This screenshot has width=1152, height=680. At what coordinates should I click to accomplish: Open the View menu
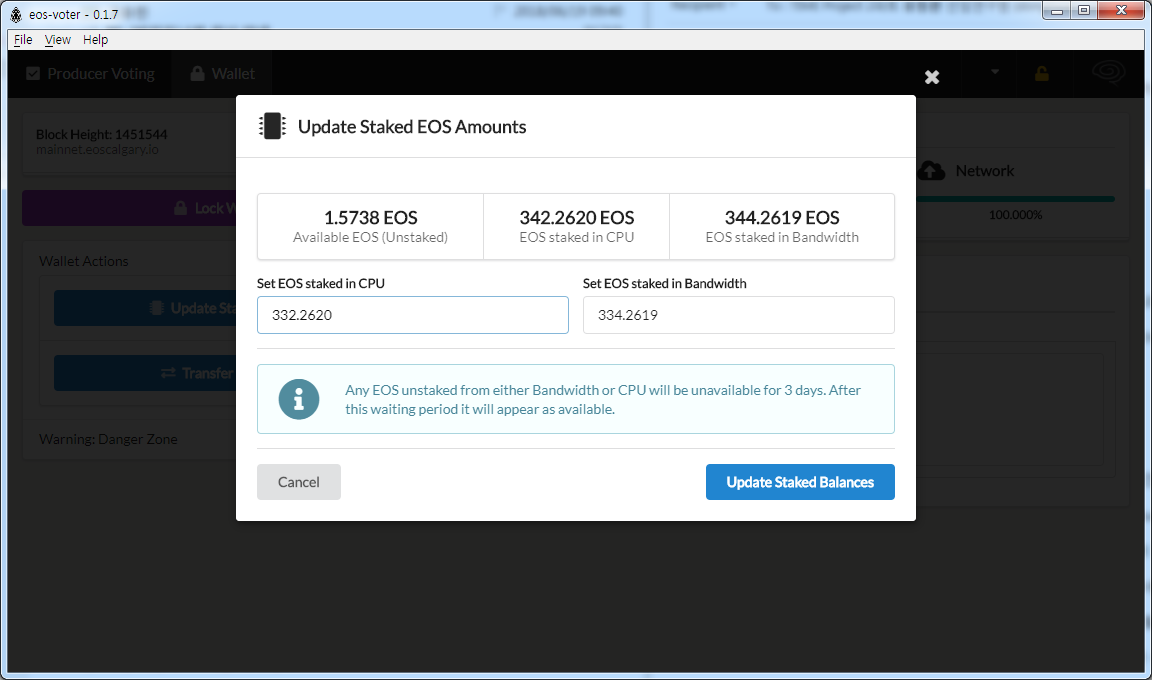point(57,40)
